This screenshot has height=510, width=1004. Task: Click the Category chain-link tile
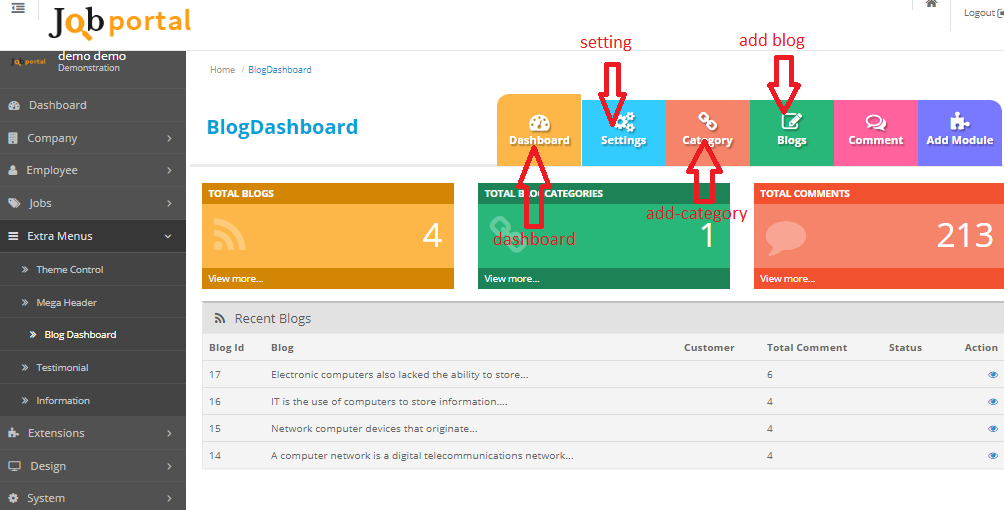pos(707,130)
